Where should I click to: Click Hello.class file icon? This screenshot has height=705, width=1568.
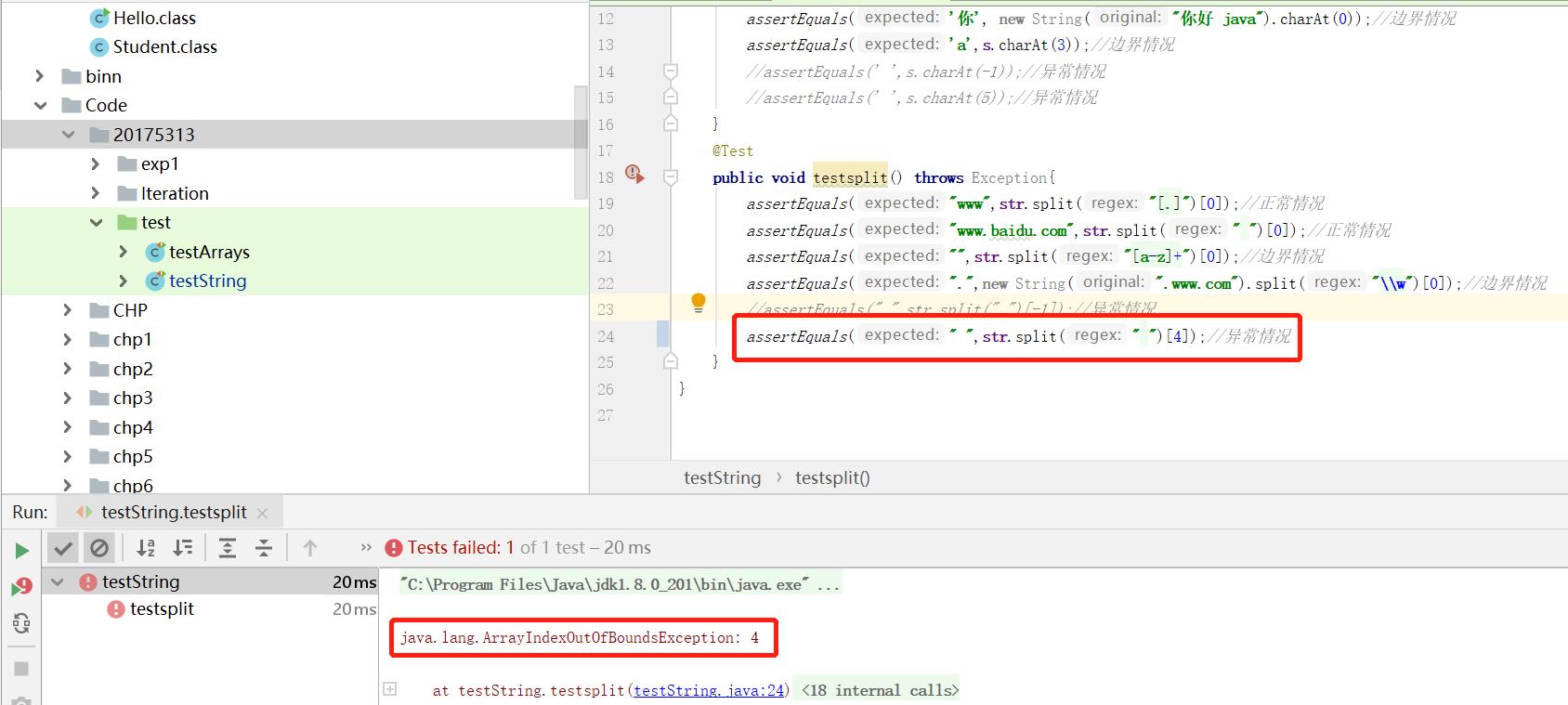click(99, 18)
